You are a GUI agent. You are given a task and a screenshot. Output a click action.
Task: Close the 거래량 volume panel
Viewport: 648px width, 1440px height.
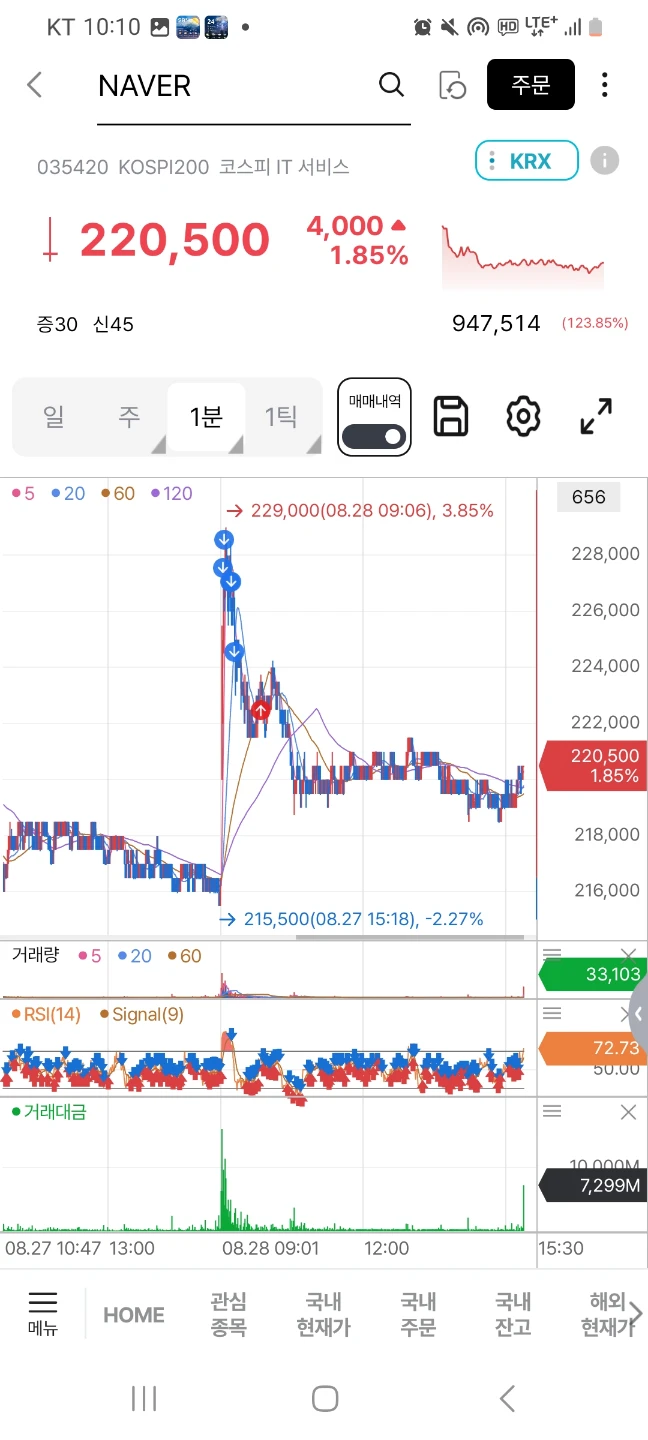point(628,956)
